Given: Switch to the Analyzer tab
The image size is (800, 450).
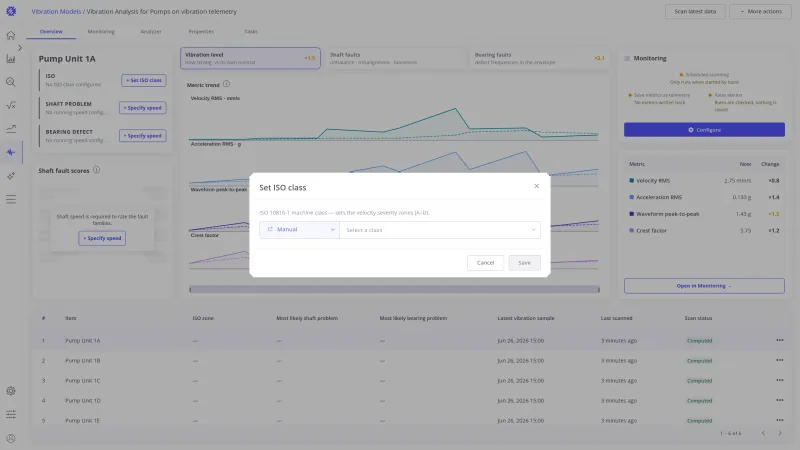Looking at the screenshot, I should tap(151, 32).
